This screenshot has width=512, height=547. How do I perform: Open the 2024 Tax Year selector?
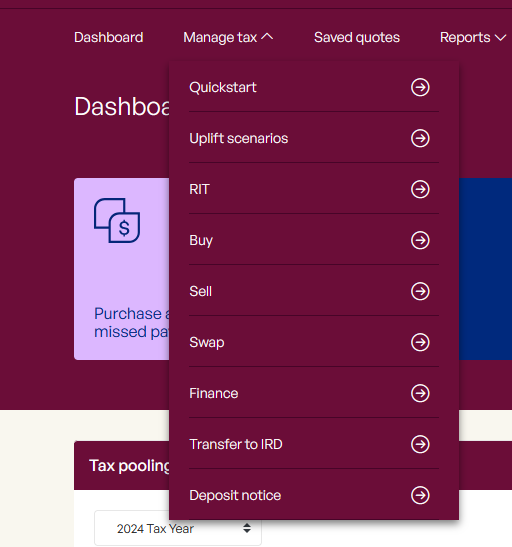[178, 528]
